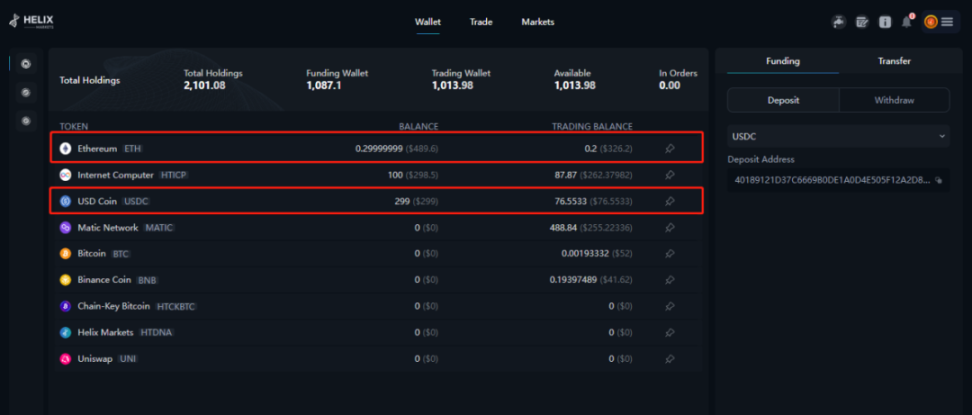The height and width of the screenshot is (415, 972).
Task: Click the Bitcoin orange token logo icon
Action: (x=65, y=254)
